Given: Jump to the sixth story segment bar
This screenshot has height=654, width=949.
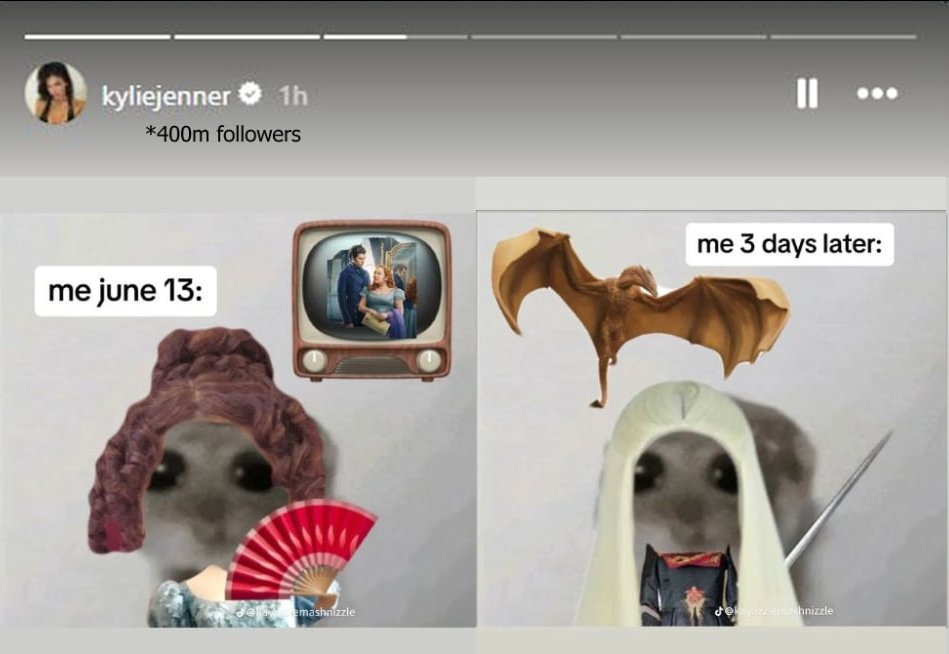Looking at the screenshot, I should point(843,37).
